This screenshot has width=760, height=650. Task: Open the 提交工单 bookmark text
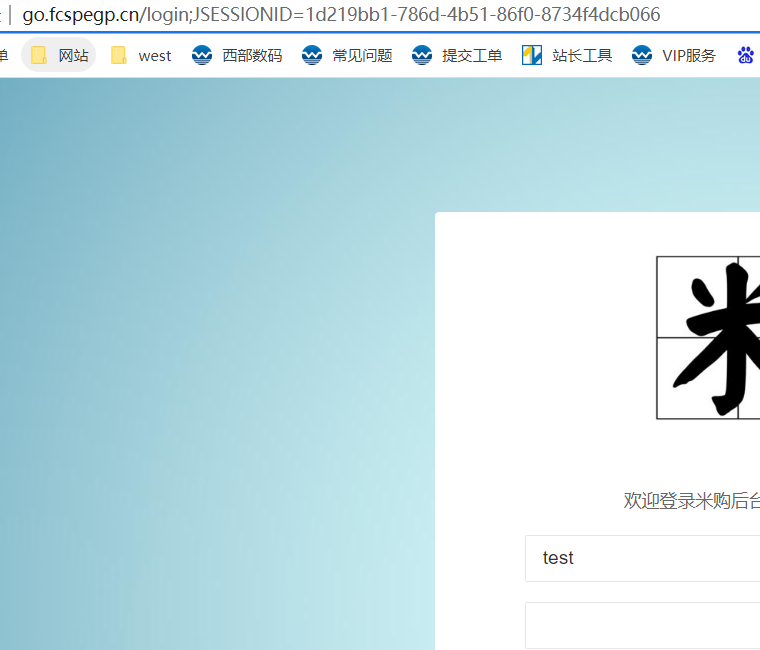[472, 55]
